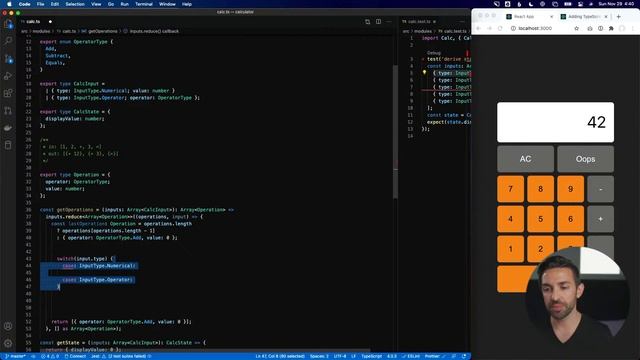Image resolution: width=640 pixels, height=360 pixels.
Task: Click the open changes icon in the editor toolbar
Action: click(367, 22)
